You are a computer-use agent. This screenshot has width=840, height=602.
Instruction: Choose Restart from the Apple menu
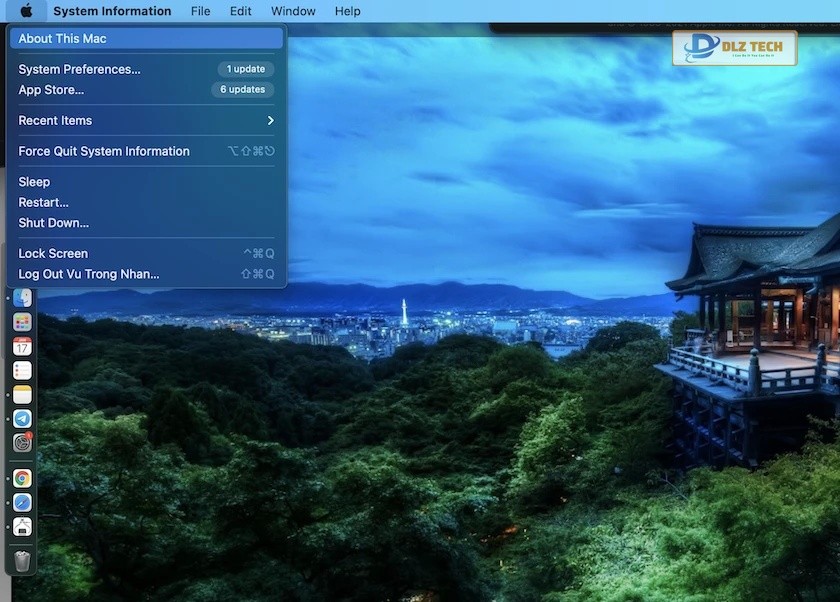pyautogui.click(x=43, y=202)
